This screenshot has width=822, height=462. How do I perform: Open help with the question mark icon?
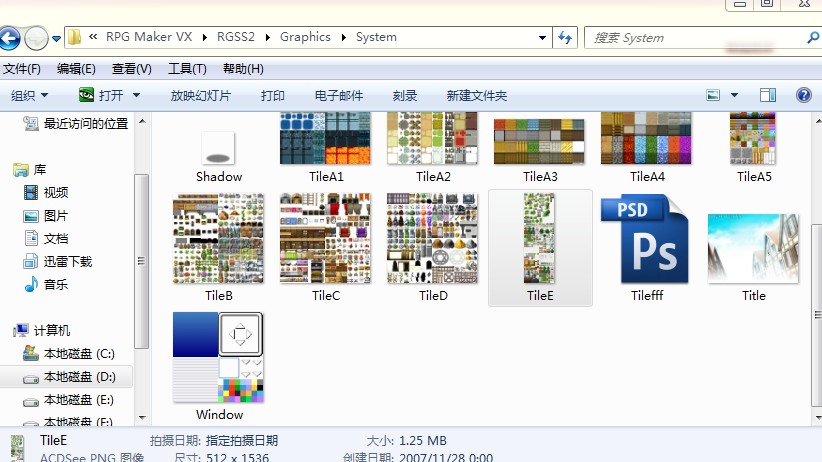pos(804,95)
